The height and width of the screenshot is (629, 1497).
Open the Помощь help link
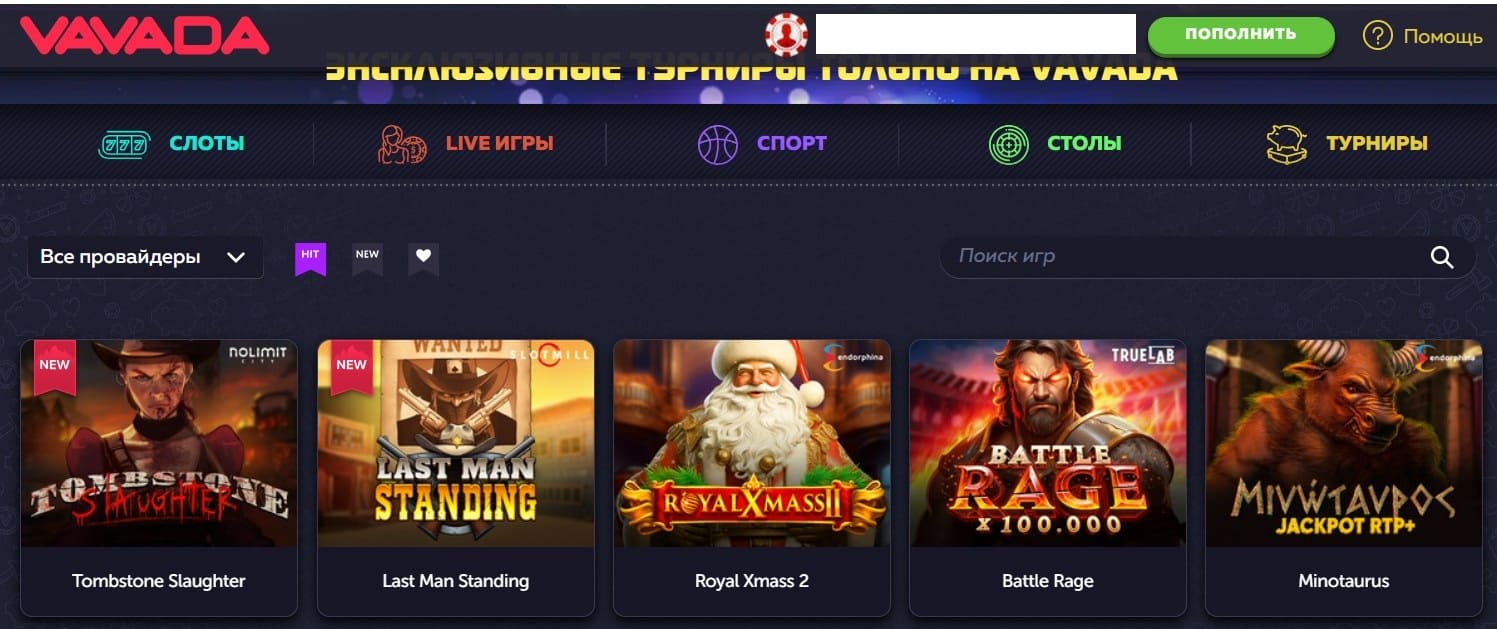click(1443, 37)
